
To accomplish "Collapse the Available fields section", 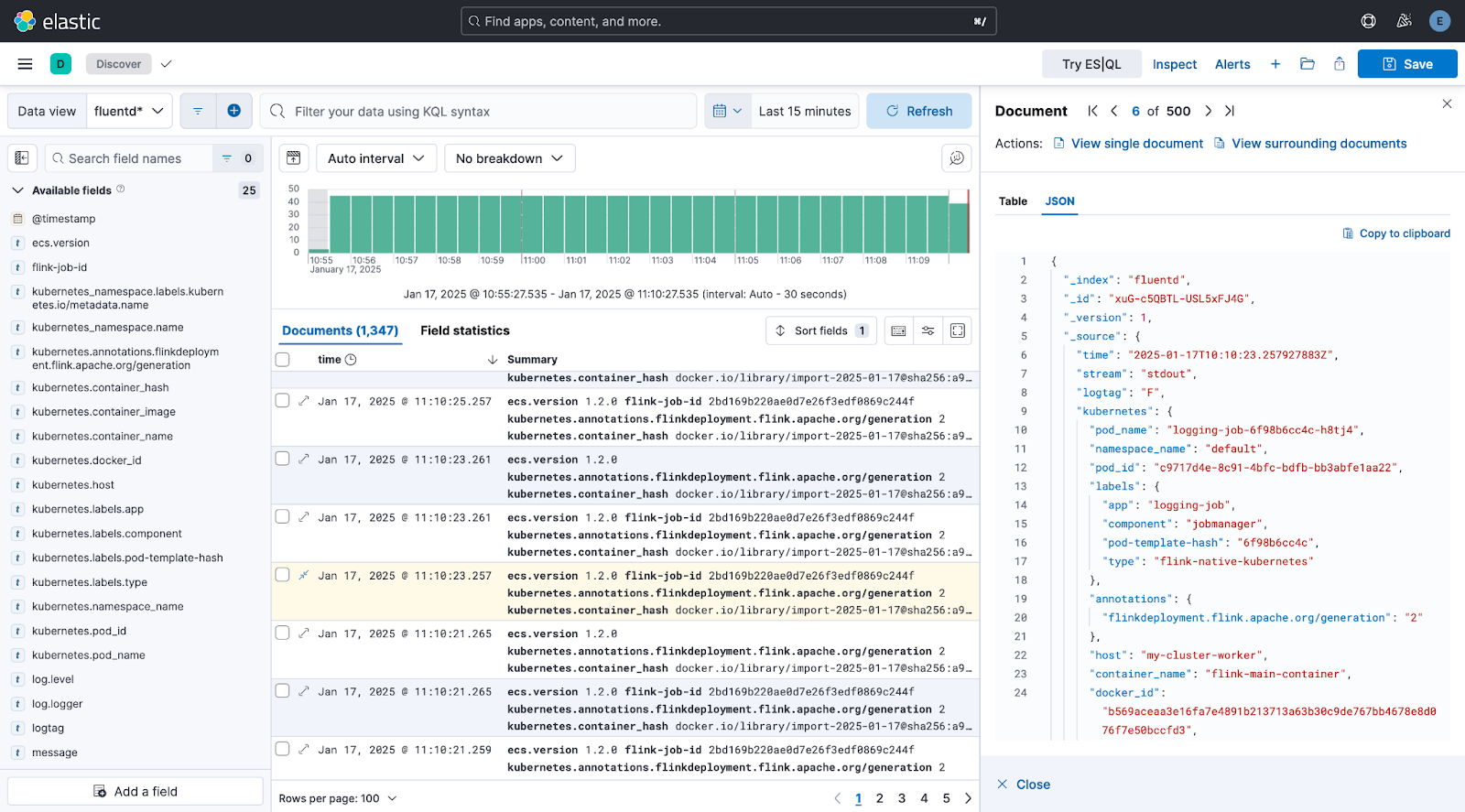I will (x=17, y=190).
